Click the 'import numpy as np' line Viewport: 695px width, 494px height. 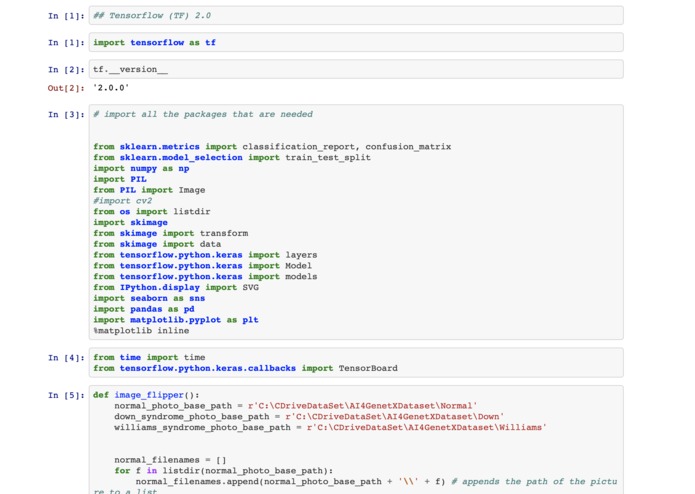(141, 168)
